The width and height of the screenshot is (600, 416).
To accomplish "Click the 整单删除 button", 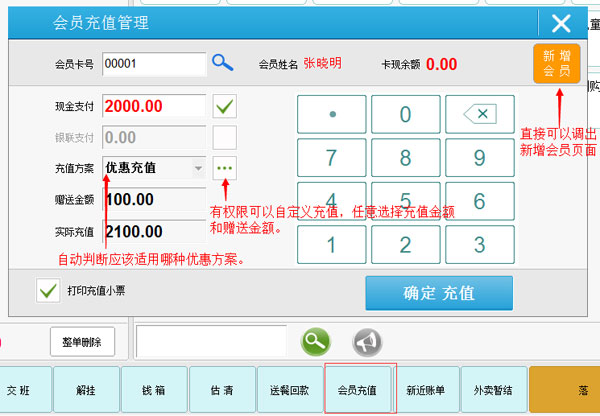I will click(82, 341).
